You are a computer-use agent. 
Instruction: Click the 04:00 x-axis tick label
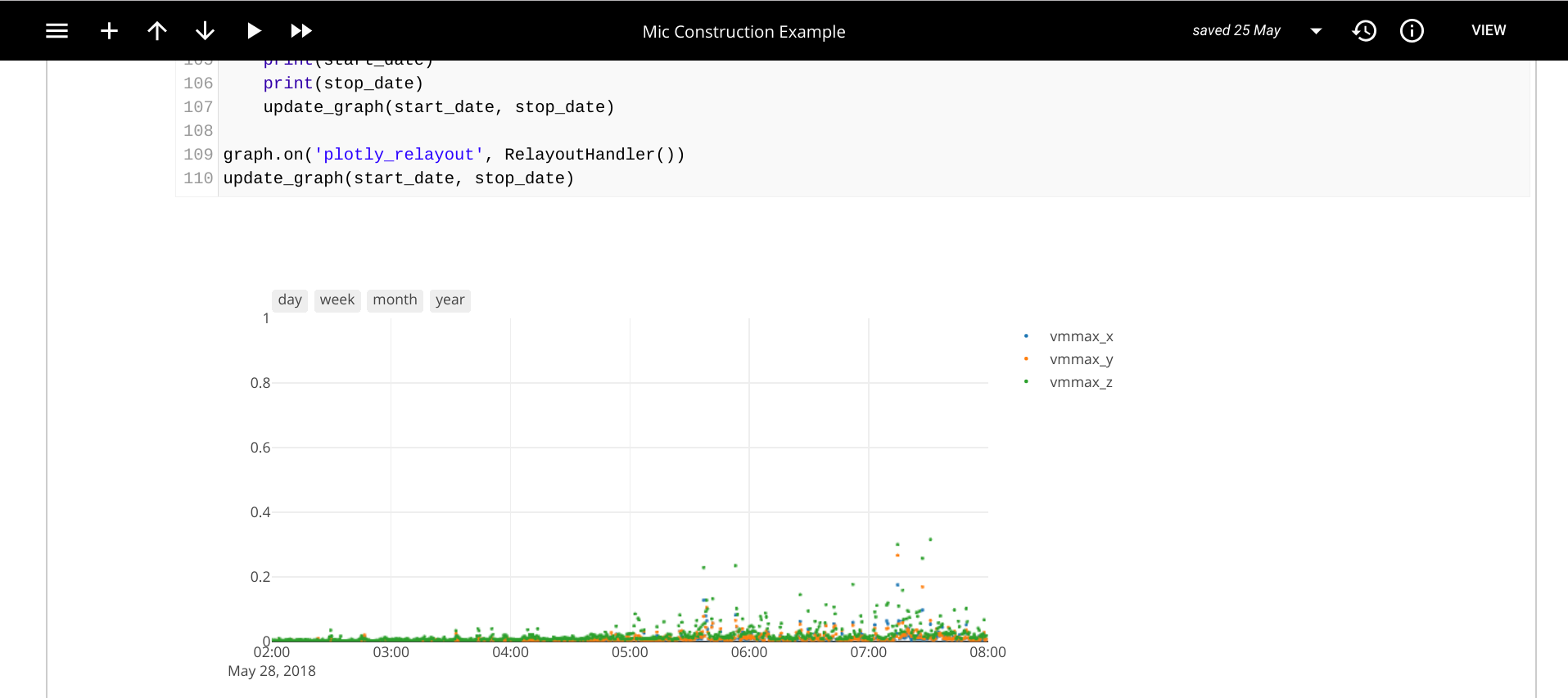coord(510,652)
